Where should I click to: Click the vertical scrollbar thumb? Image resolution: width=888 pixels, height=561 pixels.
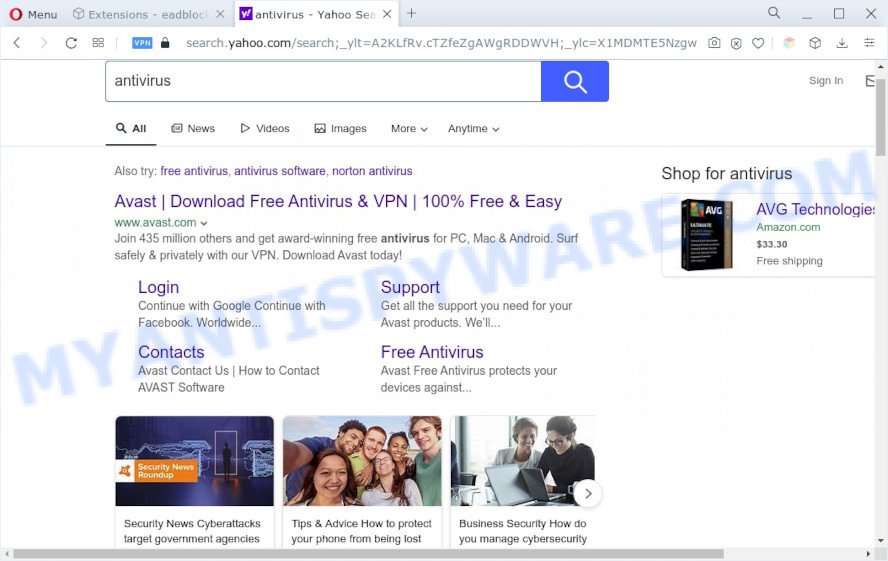coord(881,116)
